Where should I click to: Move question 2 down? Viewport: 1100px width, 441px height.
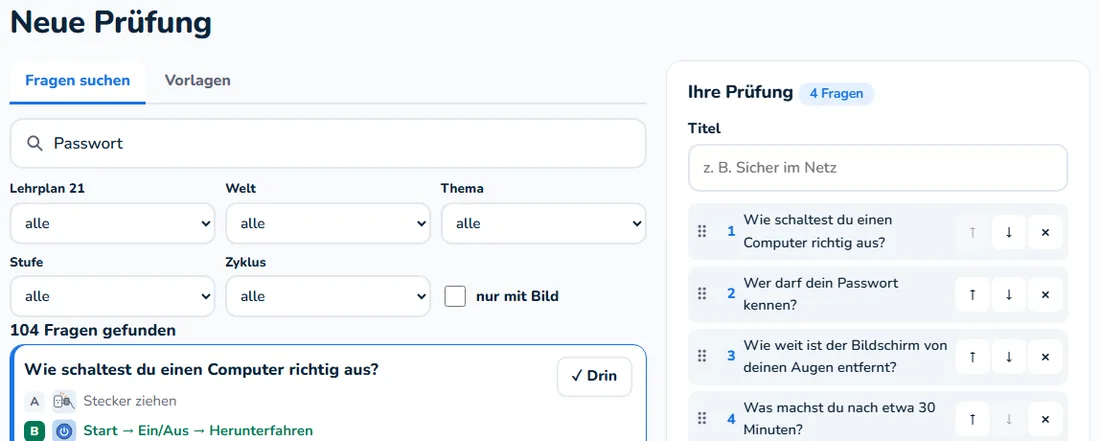(x=1009, y=294)
